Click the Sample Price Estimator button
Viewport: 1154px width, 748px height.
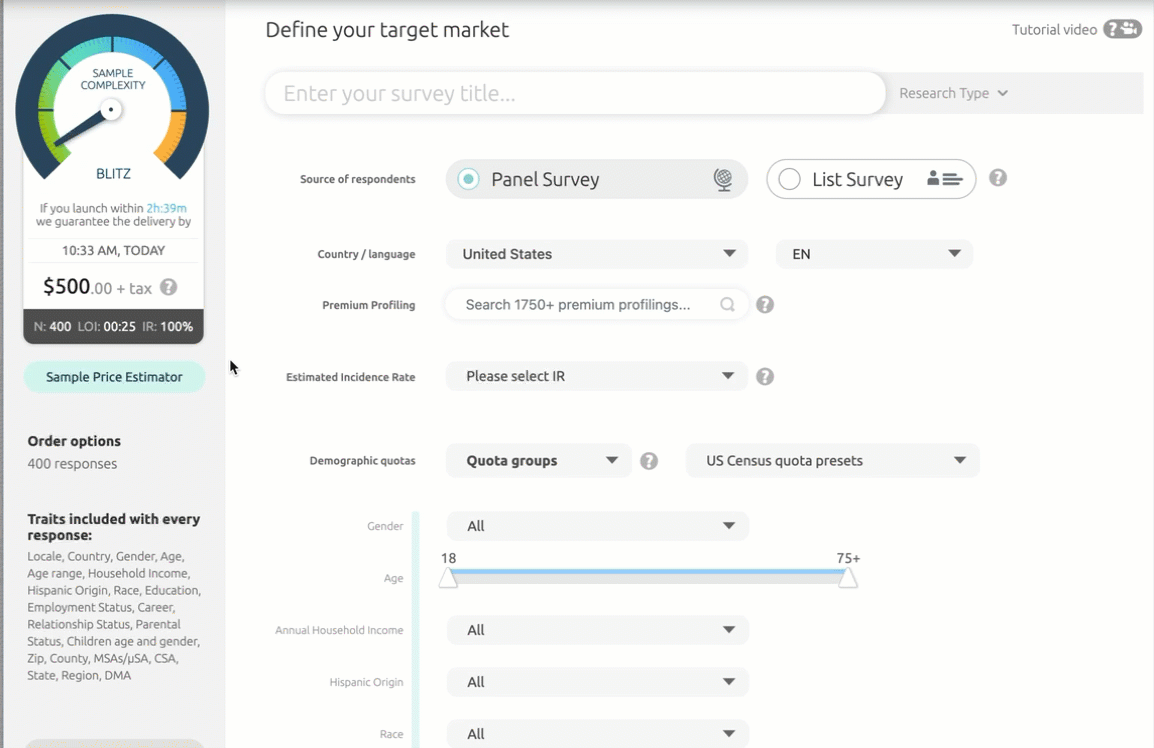pos(114,377)
